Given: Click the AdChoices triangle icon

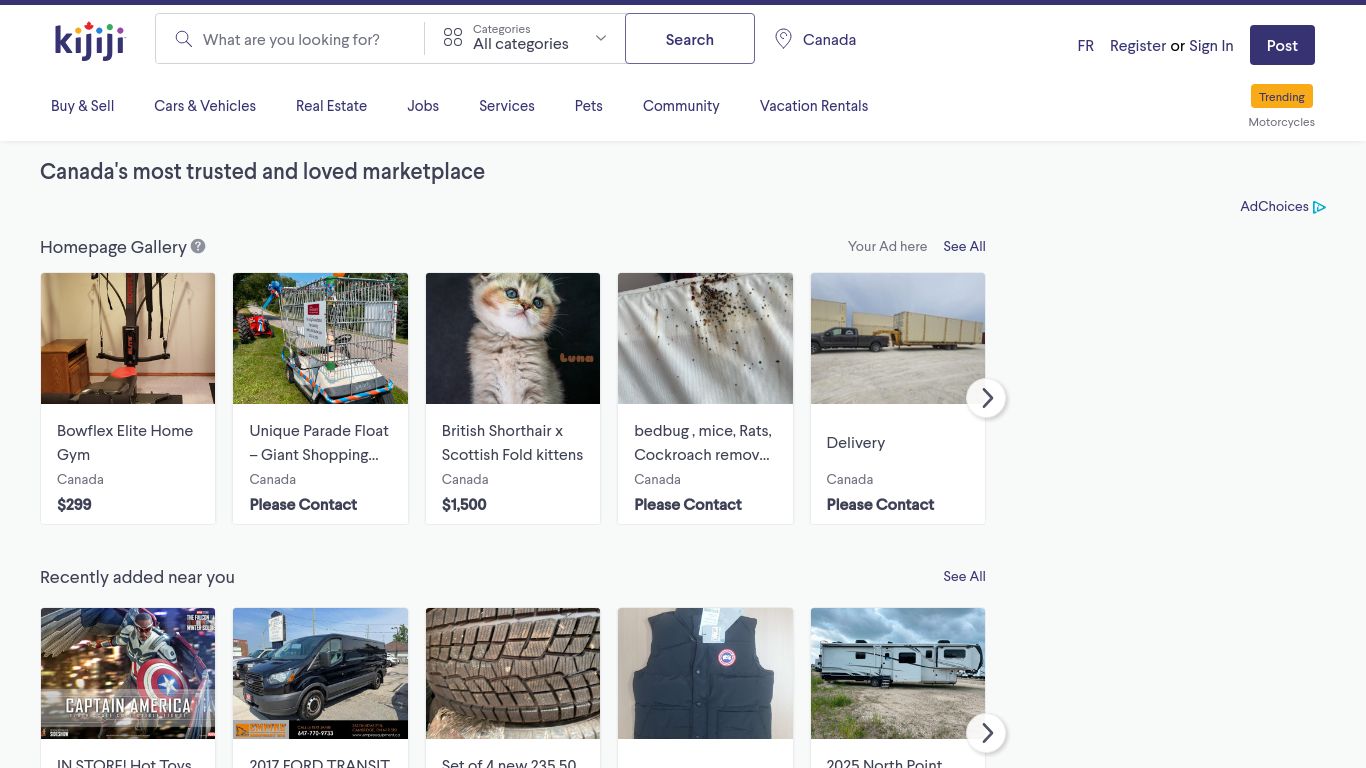Looking at the screenshot, I should [x=1320, y=207].
